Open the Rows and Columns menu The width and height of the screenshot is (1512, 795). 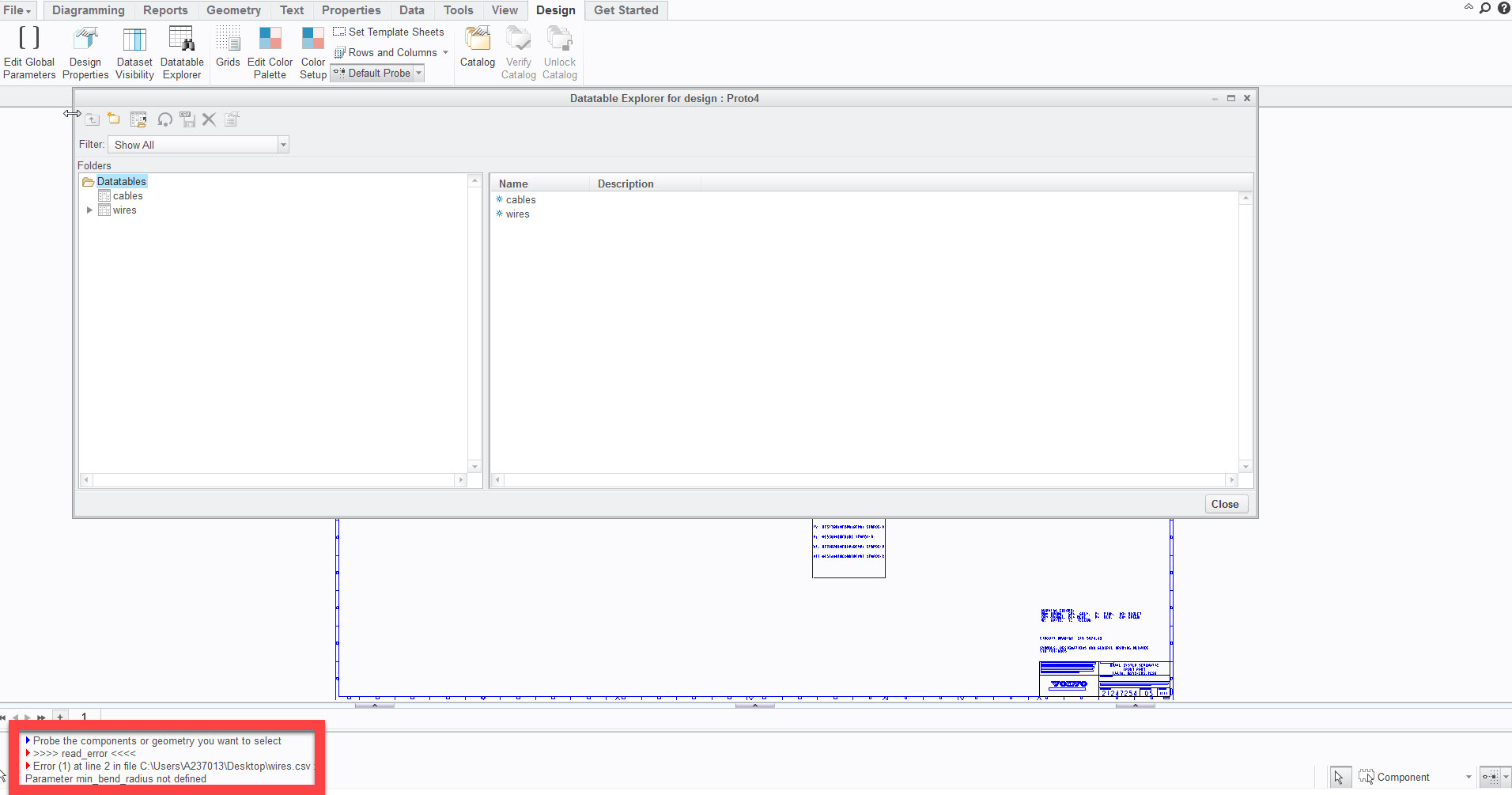click(x=391, y=52)
